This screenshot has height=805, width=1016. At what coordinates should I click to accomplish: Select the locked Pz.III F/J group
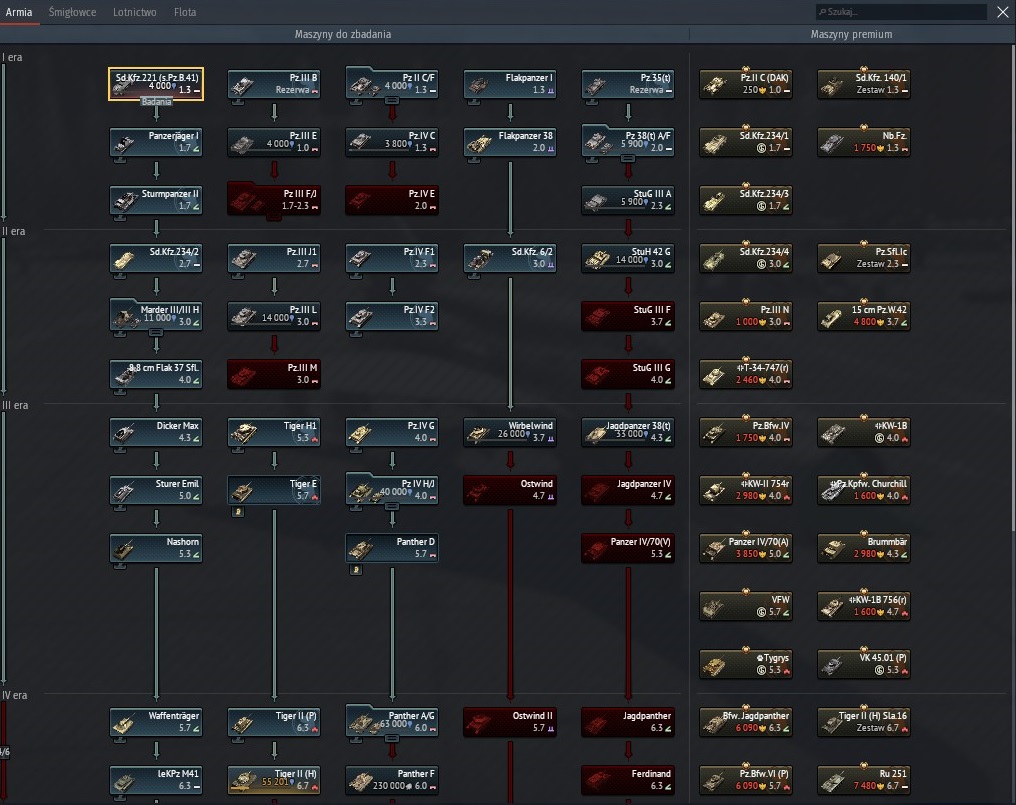274,200
